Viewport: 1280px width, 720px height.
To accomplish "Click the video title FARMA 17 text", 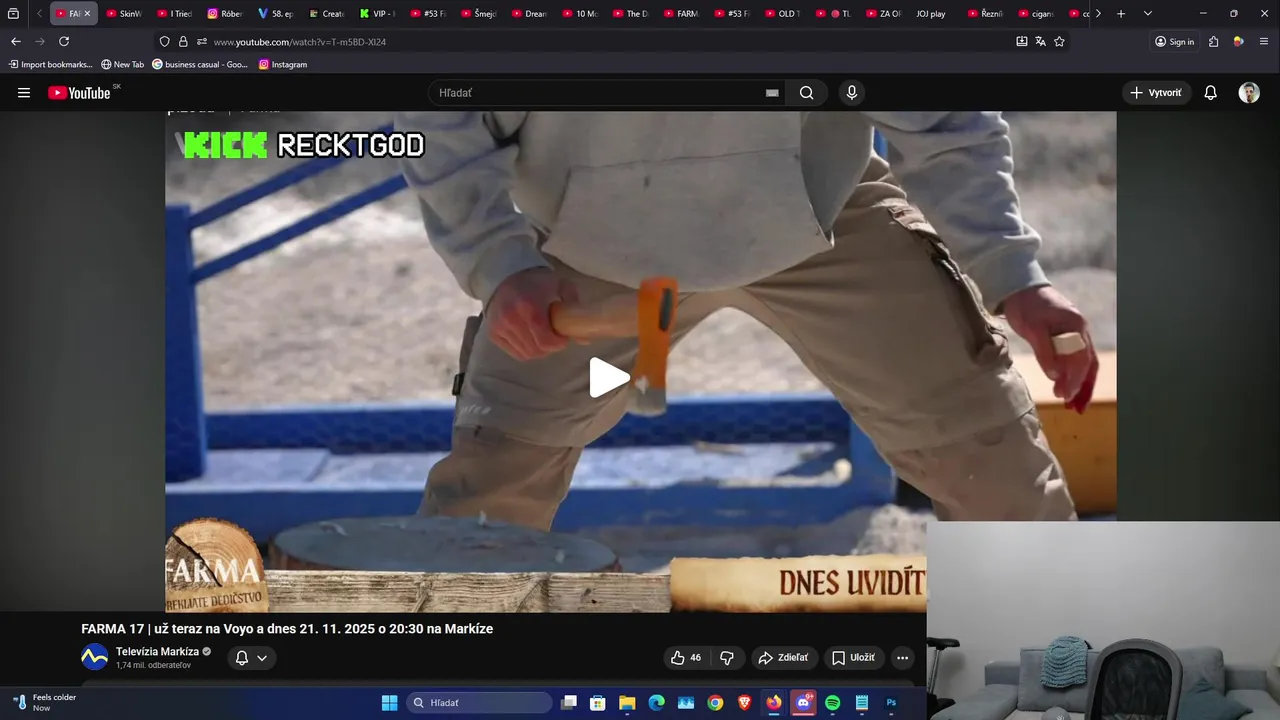I will click(x=287, y=629).
